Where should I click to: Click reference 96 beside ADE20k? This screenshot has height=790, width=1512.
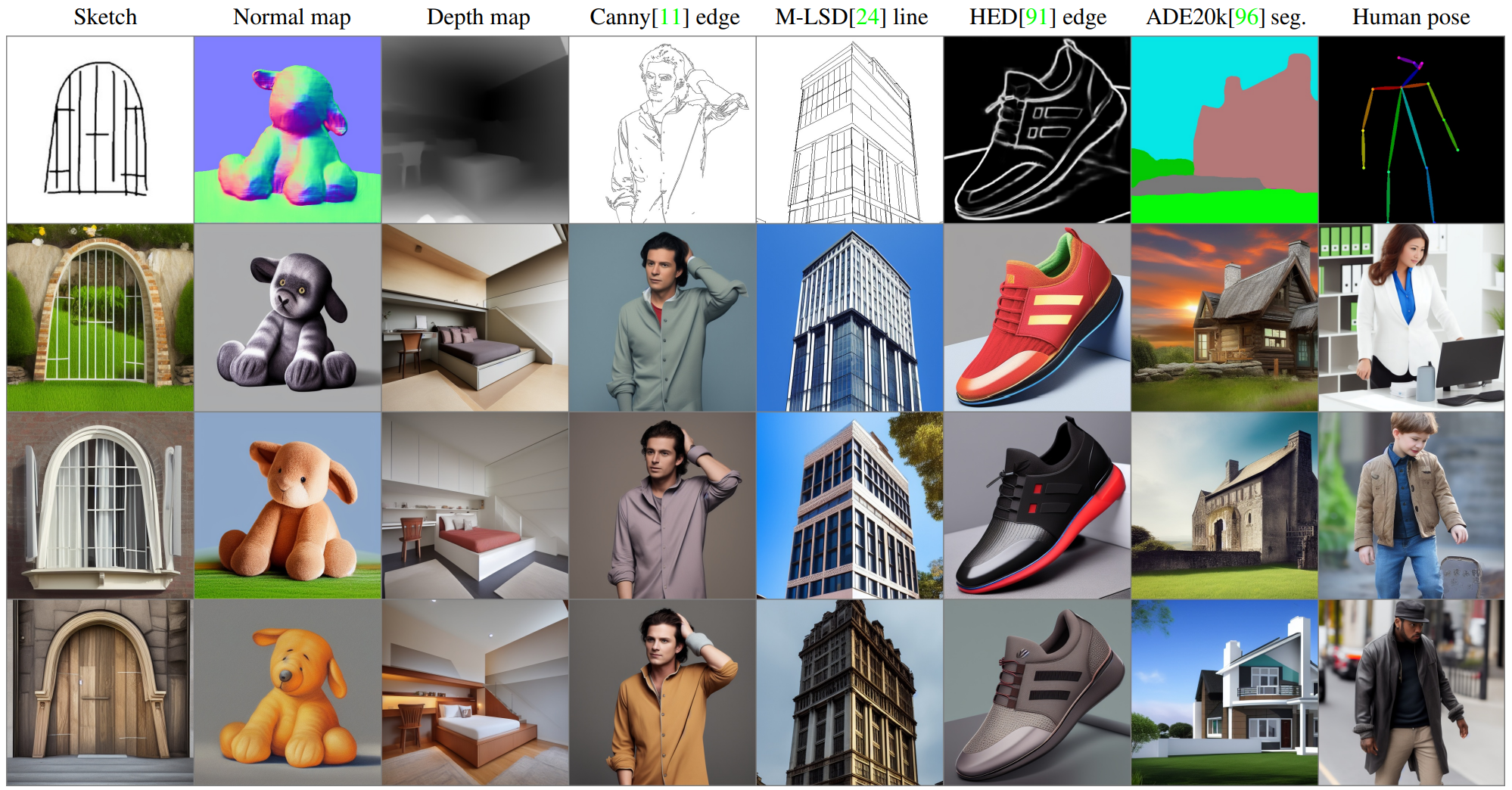coord(1246,17)
